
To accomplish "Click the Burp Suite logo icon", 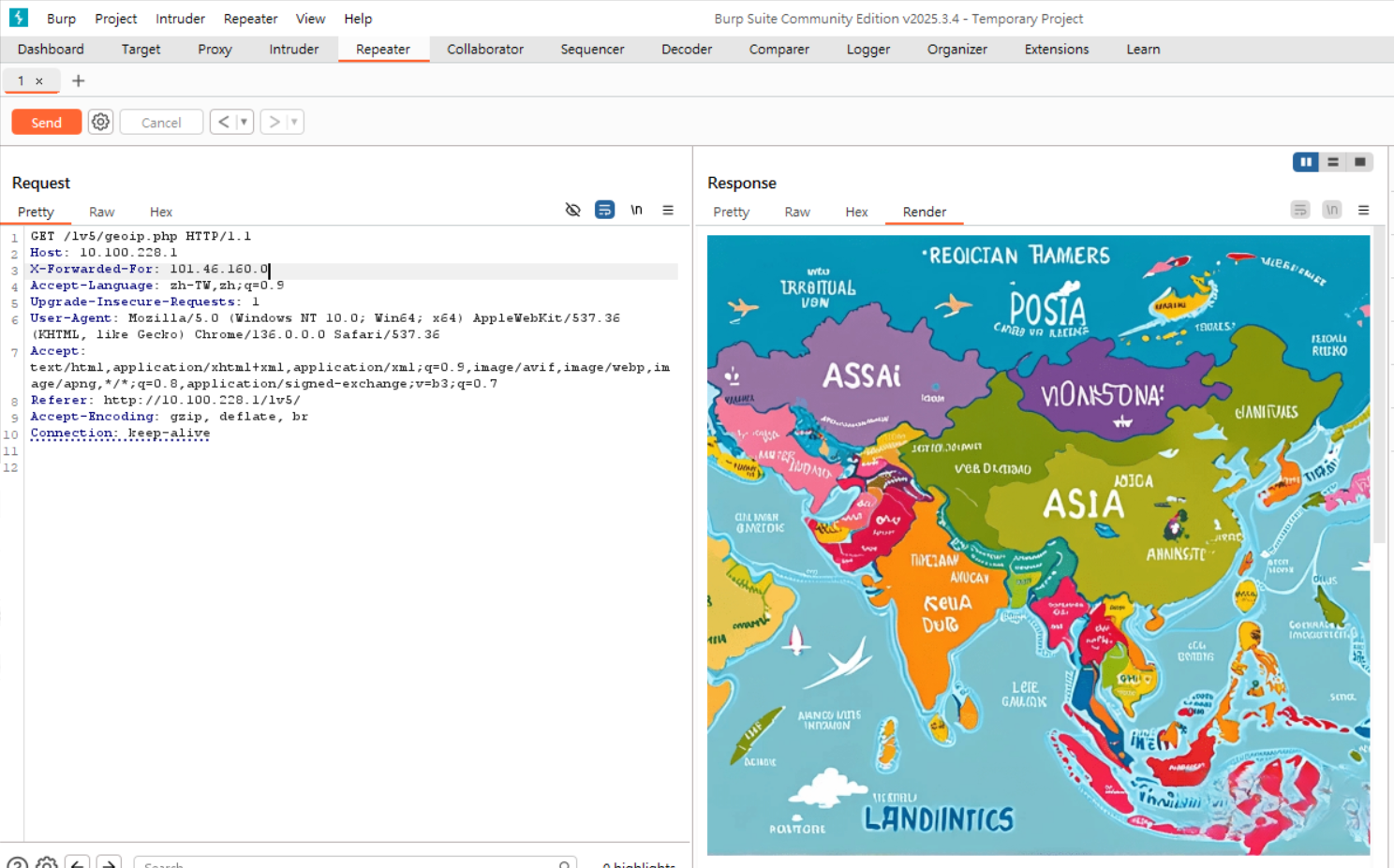I will (x=19, y=18).
